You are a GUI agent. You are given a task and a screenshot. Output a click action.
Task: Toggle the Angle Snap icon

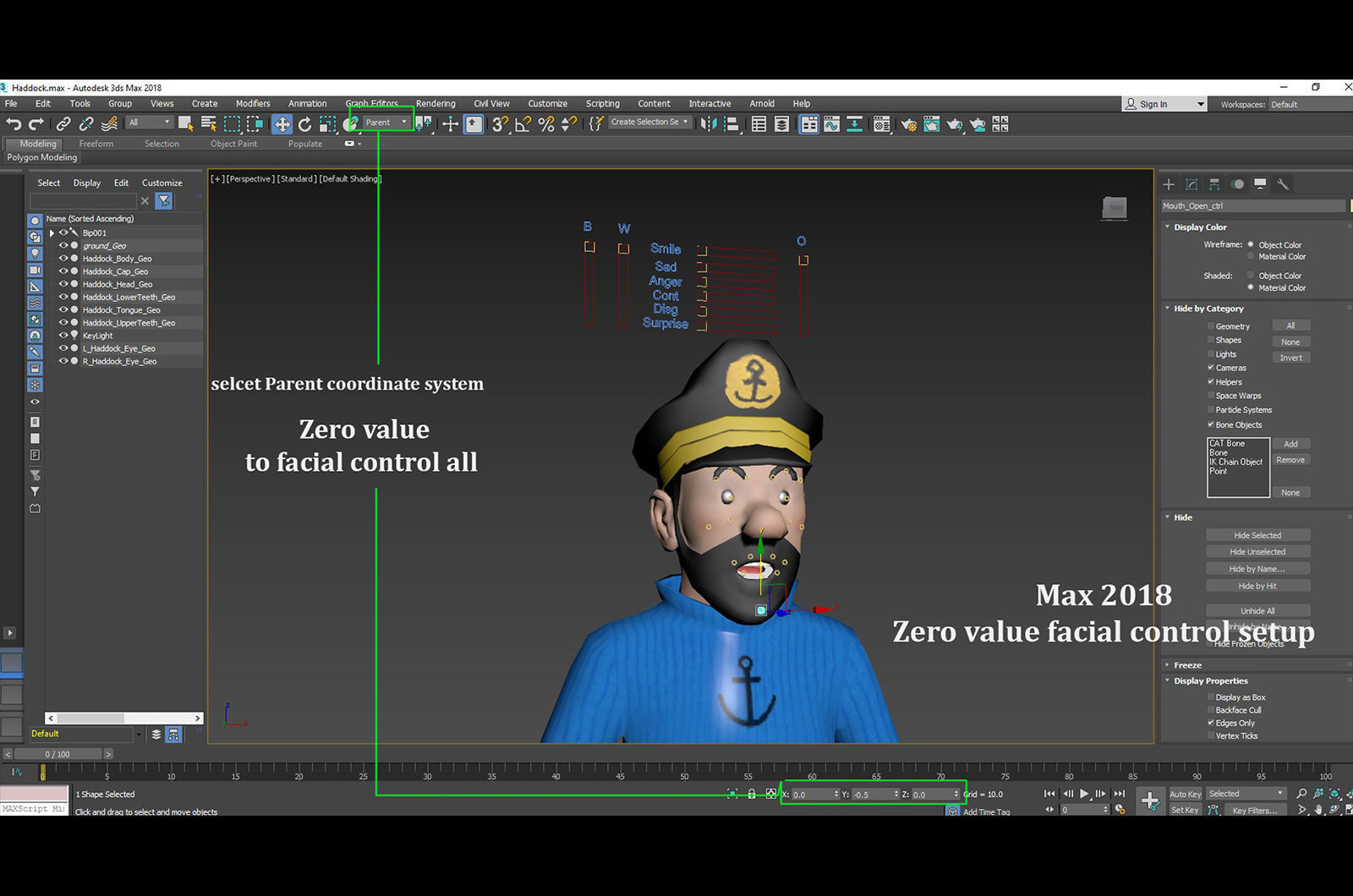point(523,124)
